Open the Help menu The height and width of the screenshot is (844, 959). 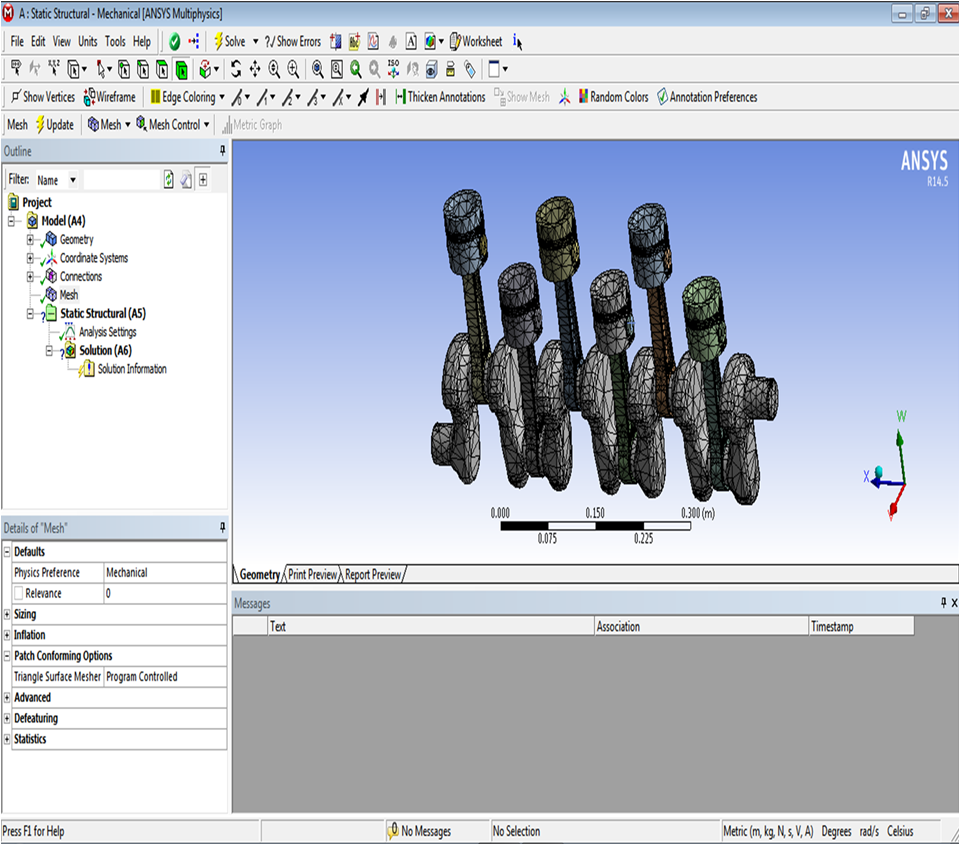click(x=142, y=42)
